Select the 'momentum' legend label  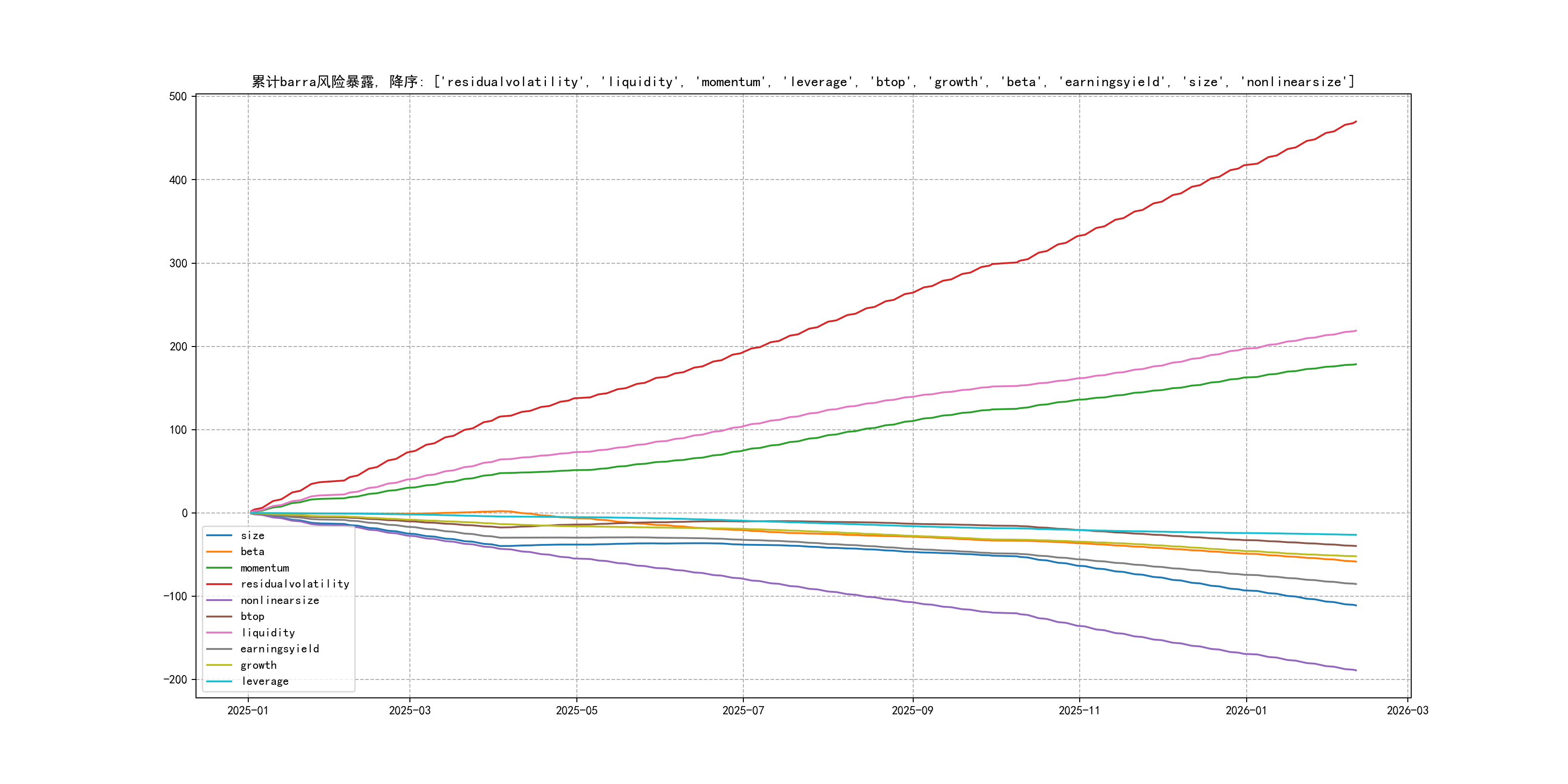(264, 568)
